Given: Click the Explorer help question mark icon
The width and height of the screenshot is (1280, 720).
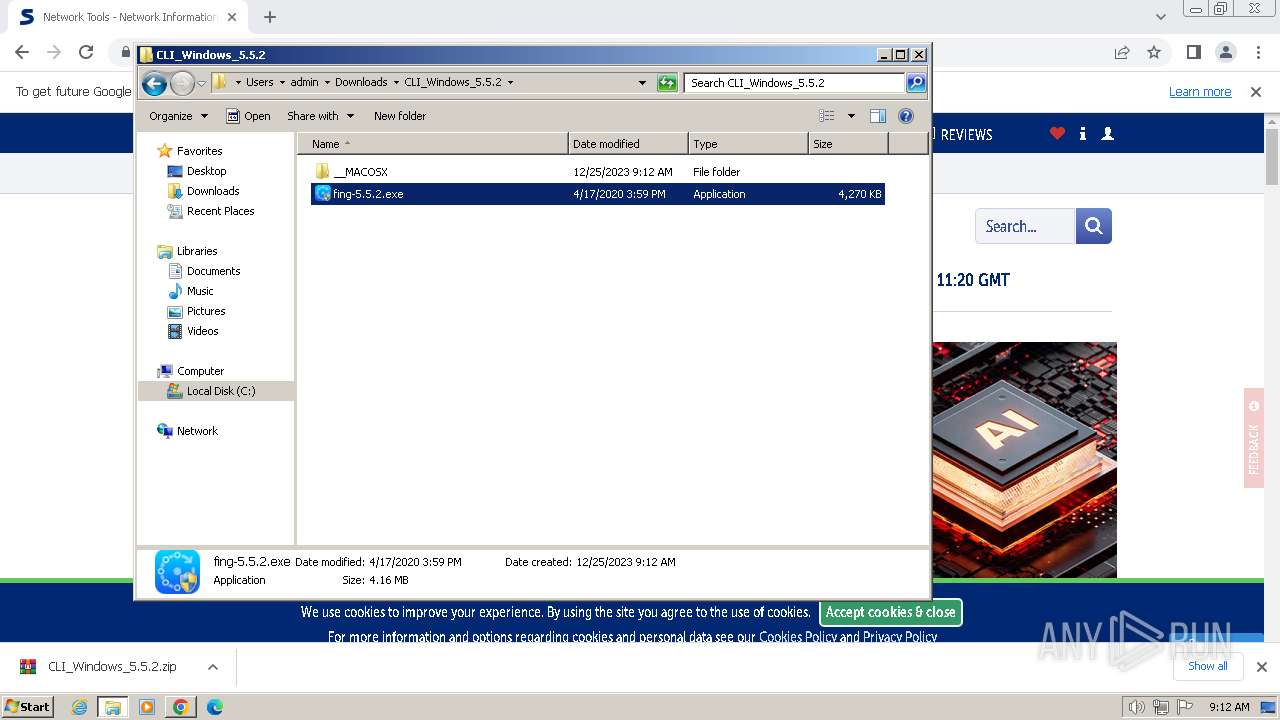Looking at the screenshot, I should click(906, 116).
